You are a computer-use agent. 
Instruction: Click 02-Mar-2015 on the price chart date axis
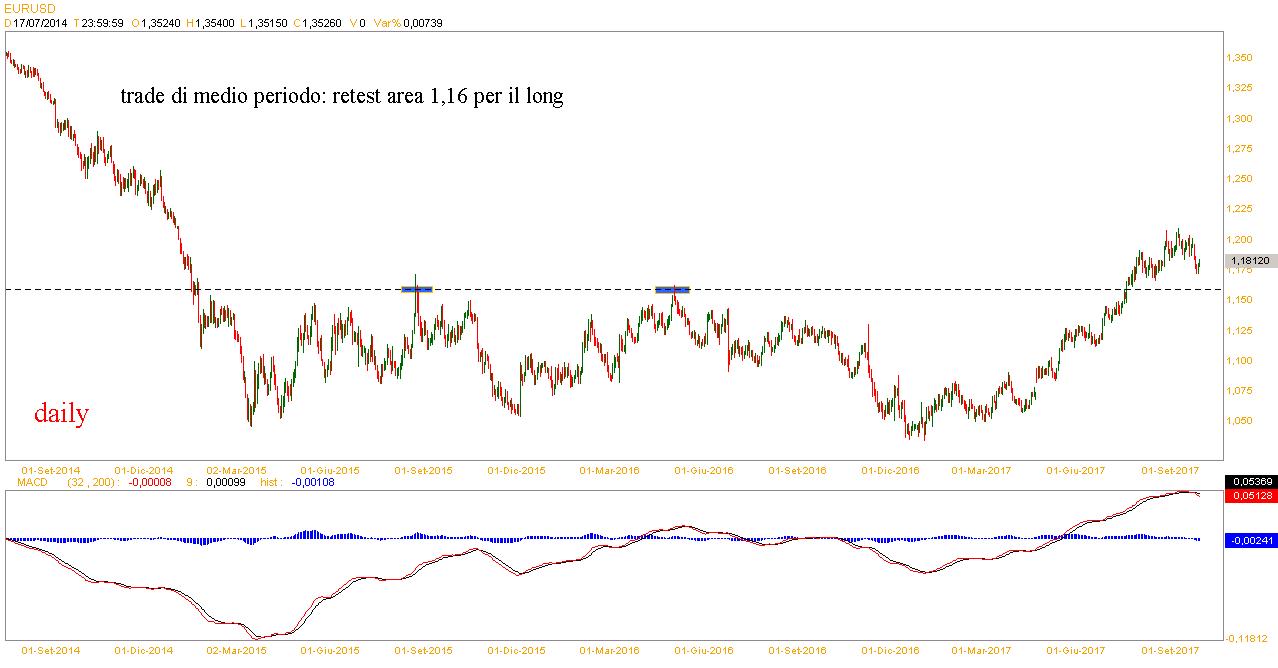[236, 469]
